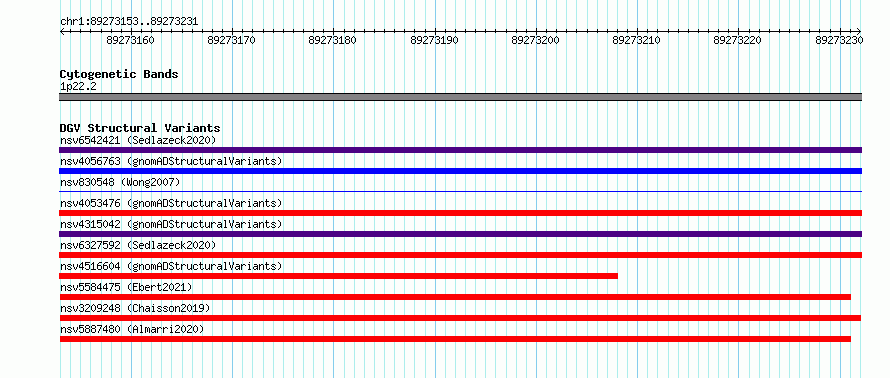The height and width of the screenshot is (378, 890).
Task: Open the nsv6327592 (Sedlazeck2020) label
Action: pyautogui.click(x=138, y=245)
